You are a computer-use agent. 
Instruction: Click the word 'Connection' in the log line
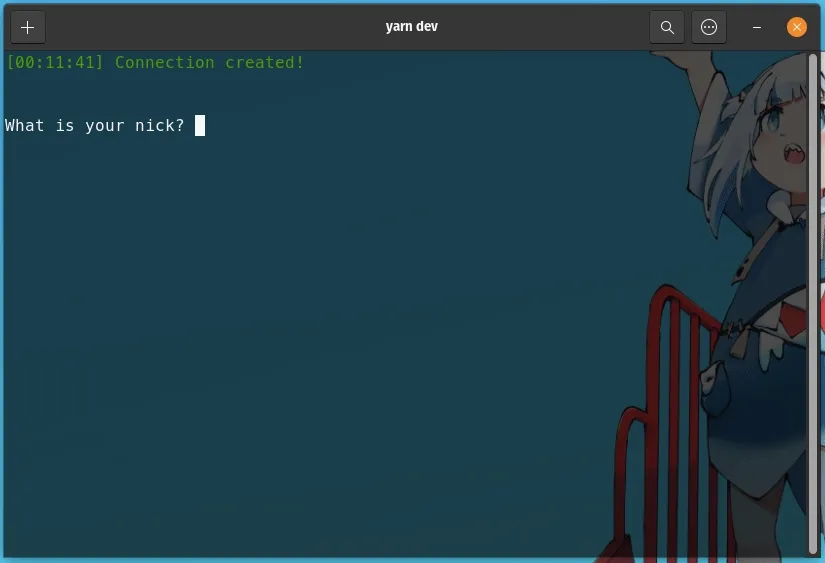pyautogui.click(x=164, y=63)
